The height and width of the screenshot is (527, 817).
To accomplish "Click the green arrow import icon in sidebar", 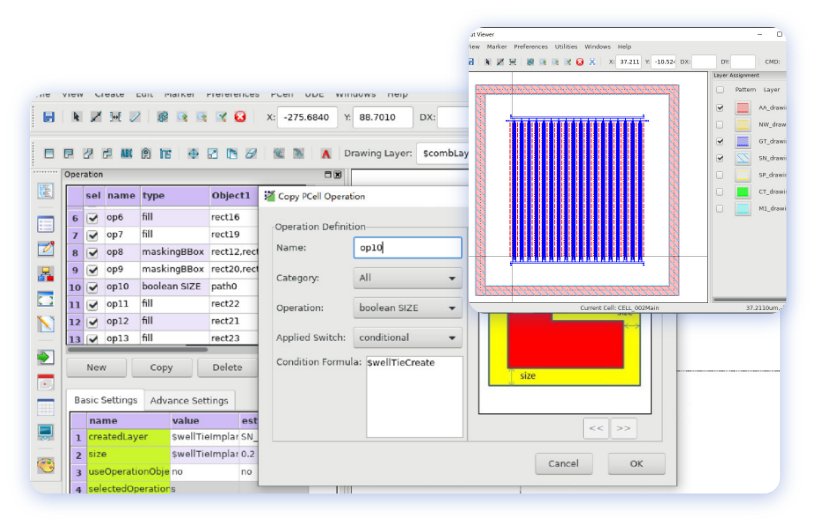I will [x=45, y=357].
